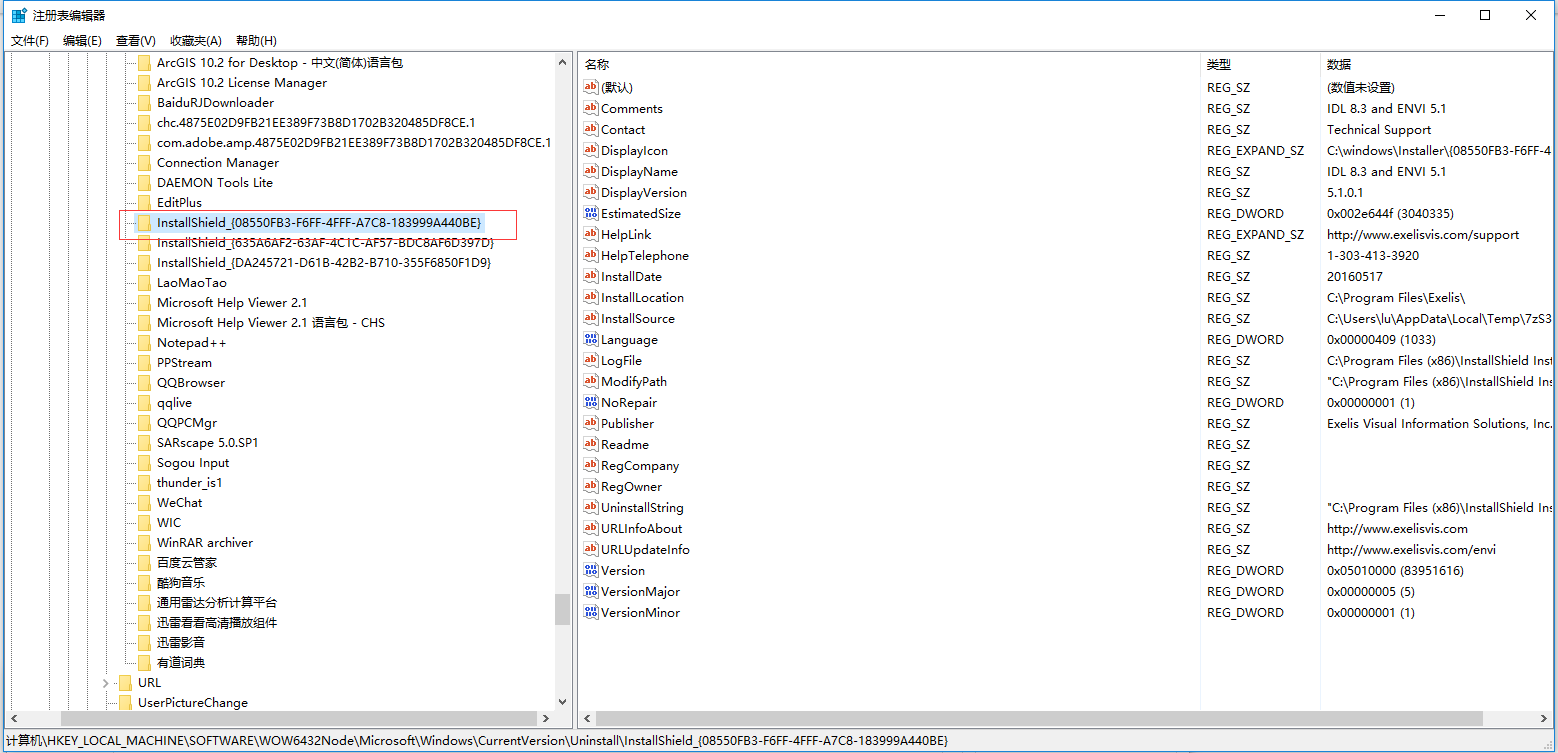Click the tree pane scroll-up arrow
This screenshot has height=753, width=1558.
562,62
